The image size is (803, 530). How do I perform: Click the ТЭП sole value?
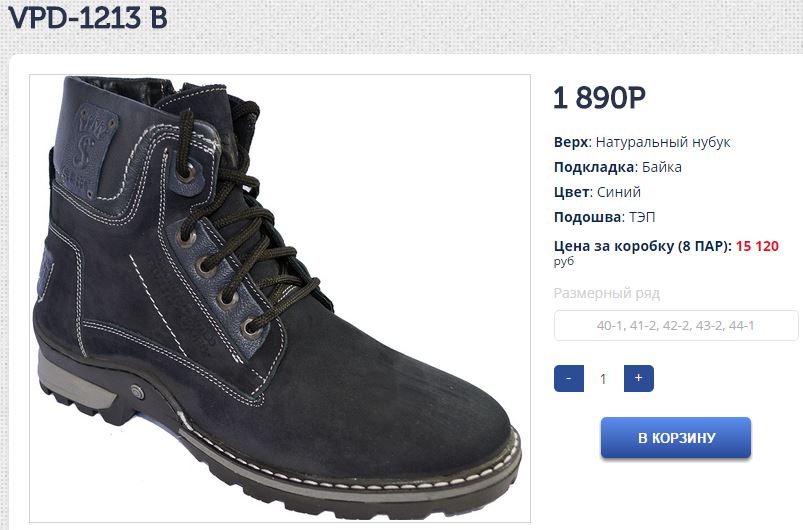pyautogui.click(x=642, y=217)
